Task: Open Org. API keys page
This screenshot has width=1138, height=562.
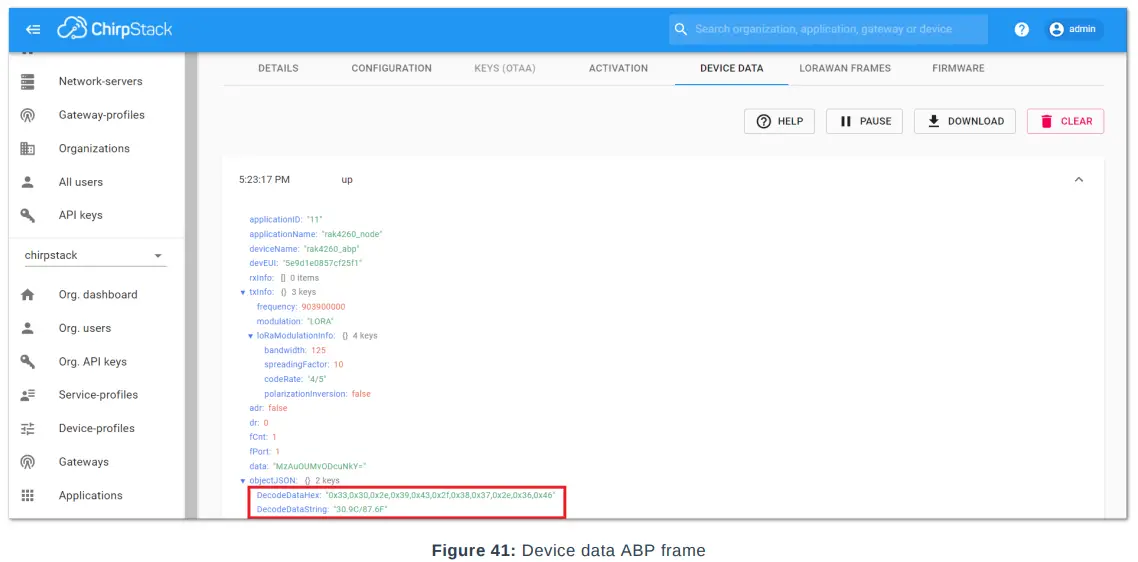Action: pos(93,362)
